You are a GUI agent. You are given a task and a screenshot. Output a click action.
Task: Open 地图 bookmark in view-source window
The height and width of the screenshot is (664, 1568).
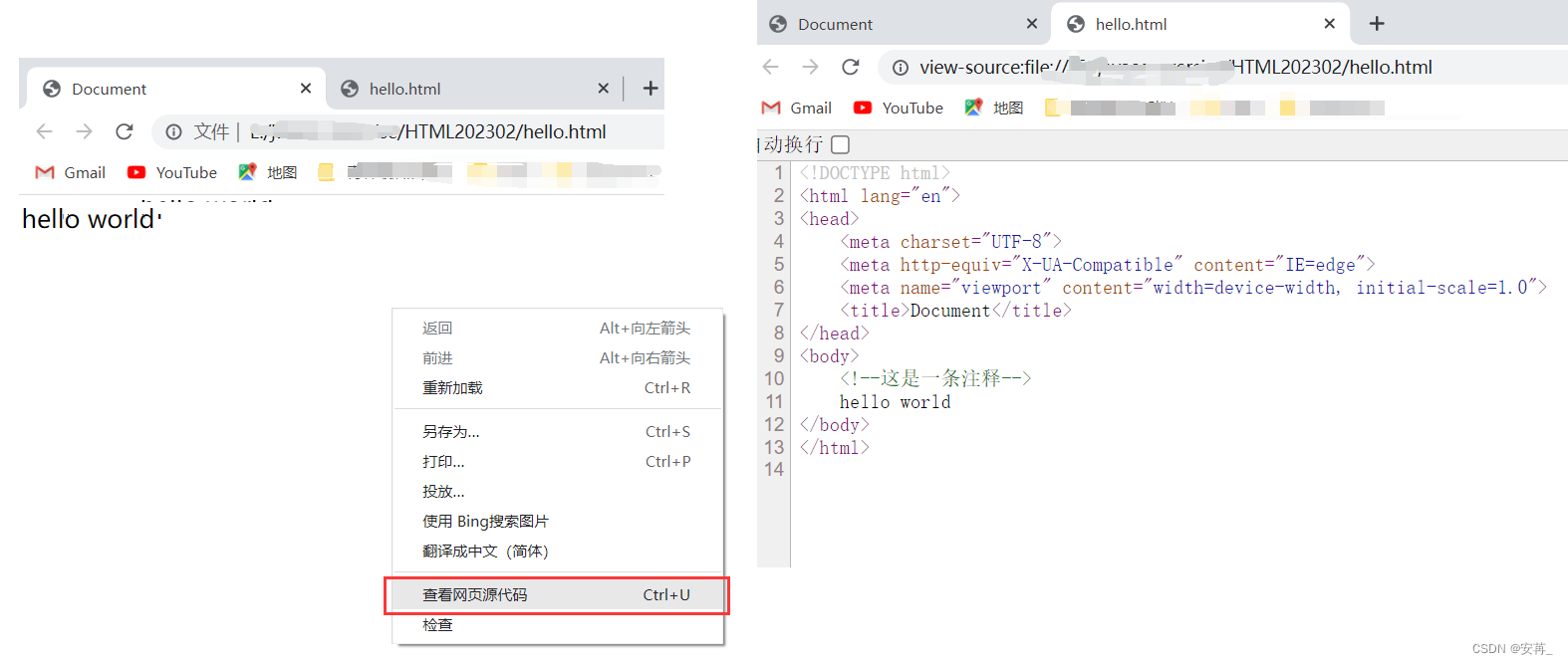coord(994,108)
